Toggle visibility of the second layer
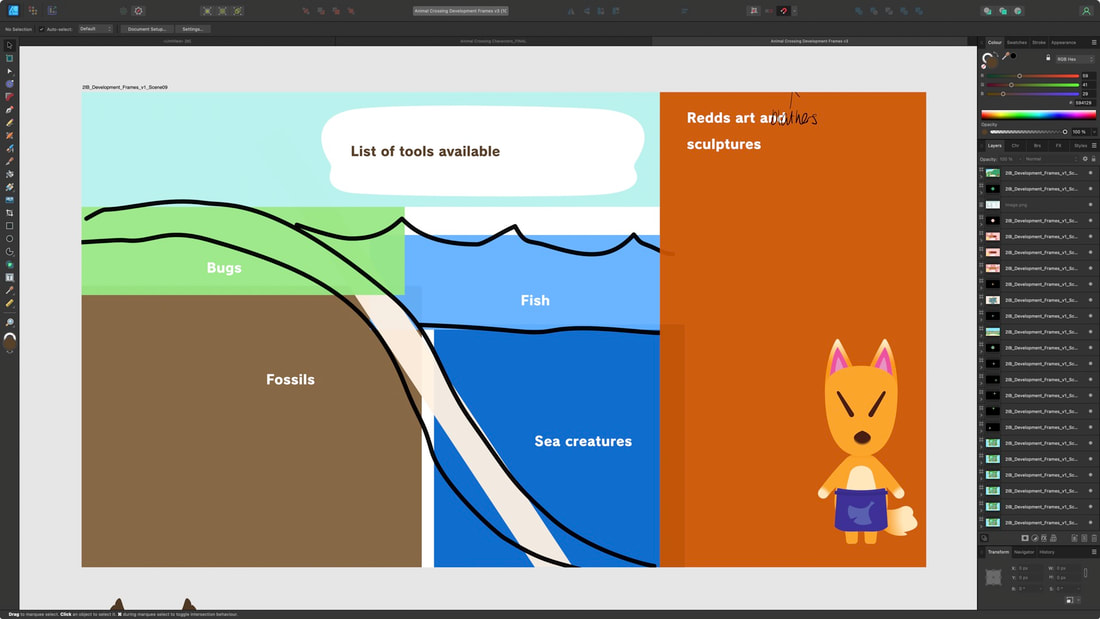1100x619 pixels. (x=1090, y=189)
